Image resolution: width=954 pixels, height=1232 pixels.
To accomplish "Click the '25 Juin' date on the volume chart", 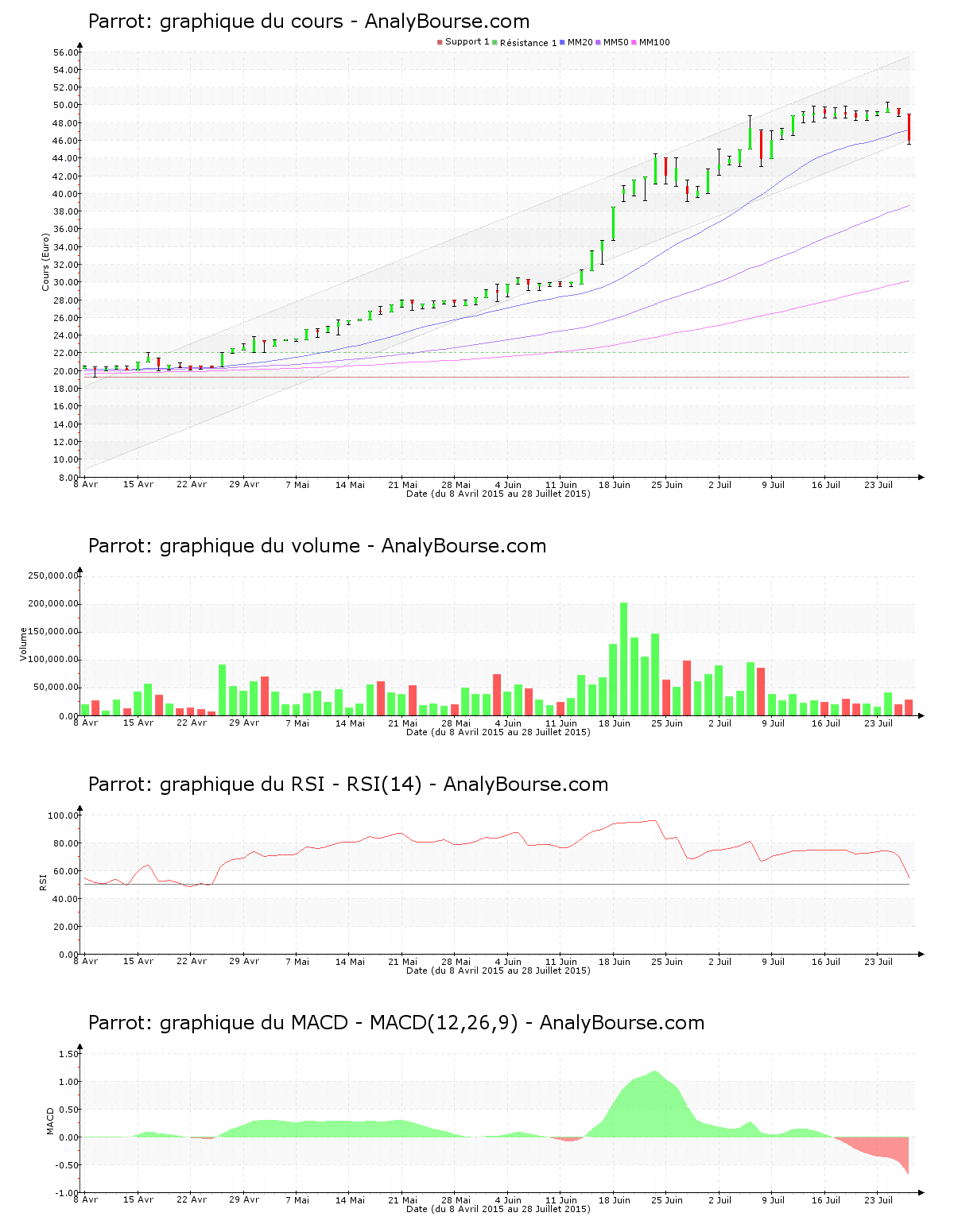I will pyautogui.click(x=667, y=723).
